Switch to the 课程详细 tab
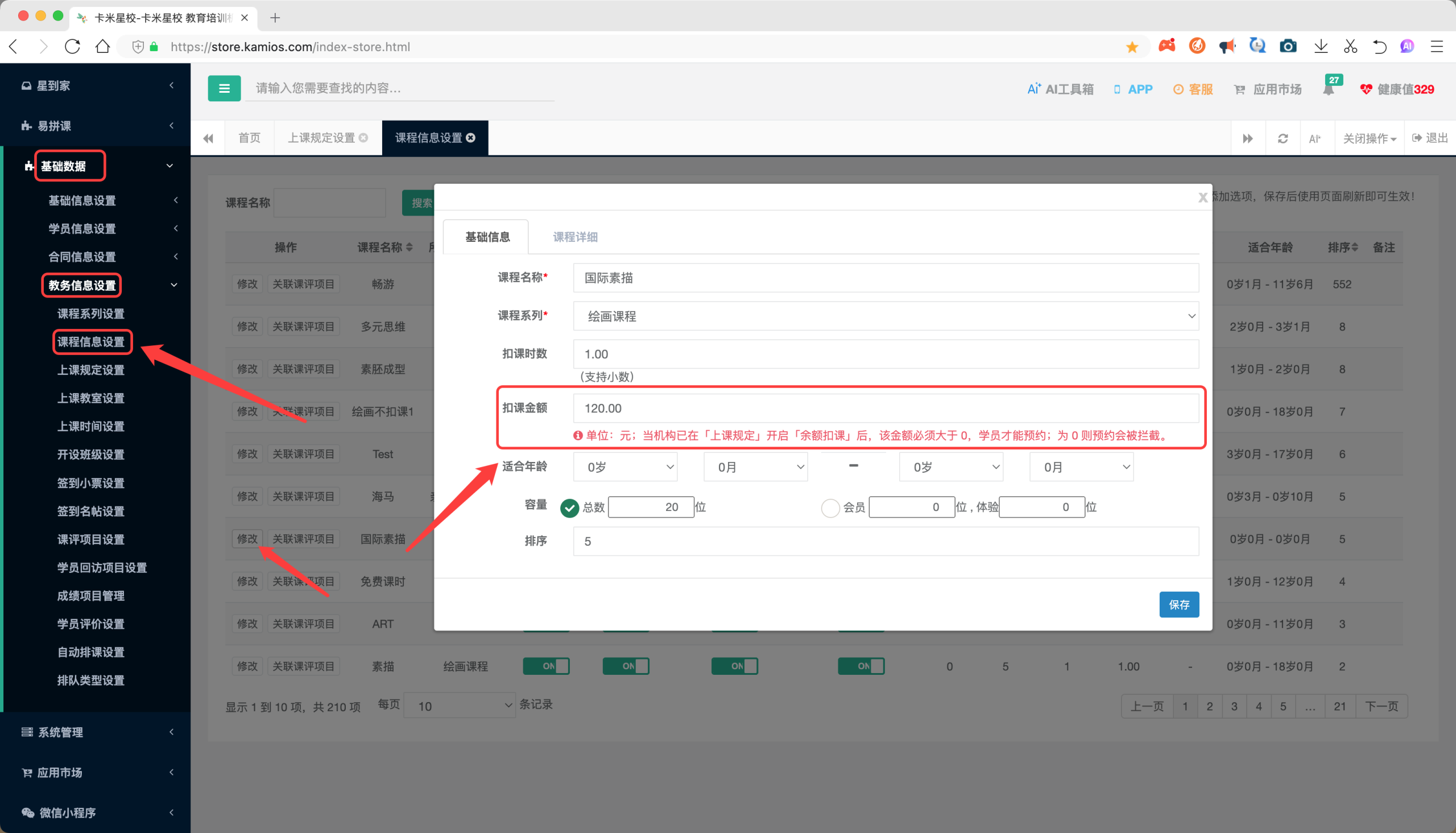 coord(575,237)
